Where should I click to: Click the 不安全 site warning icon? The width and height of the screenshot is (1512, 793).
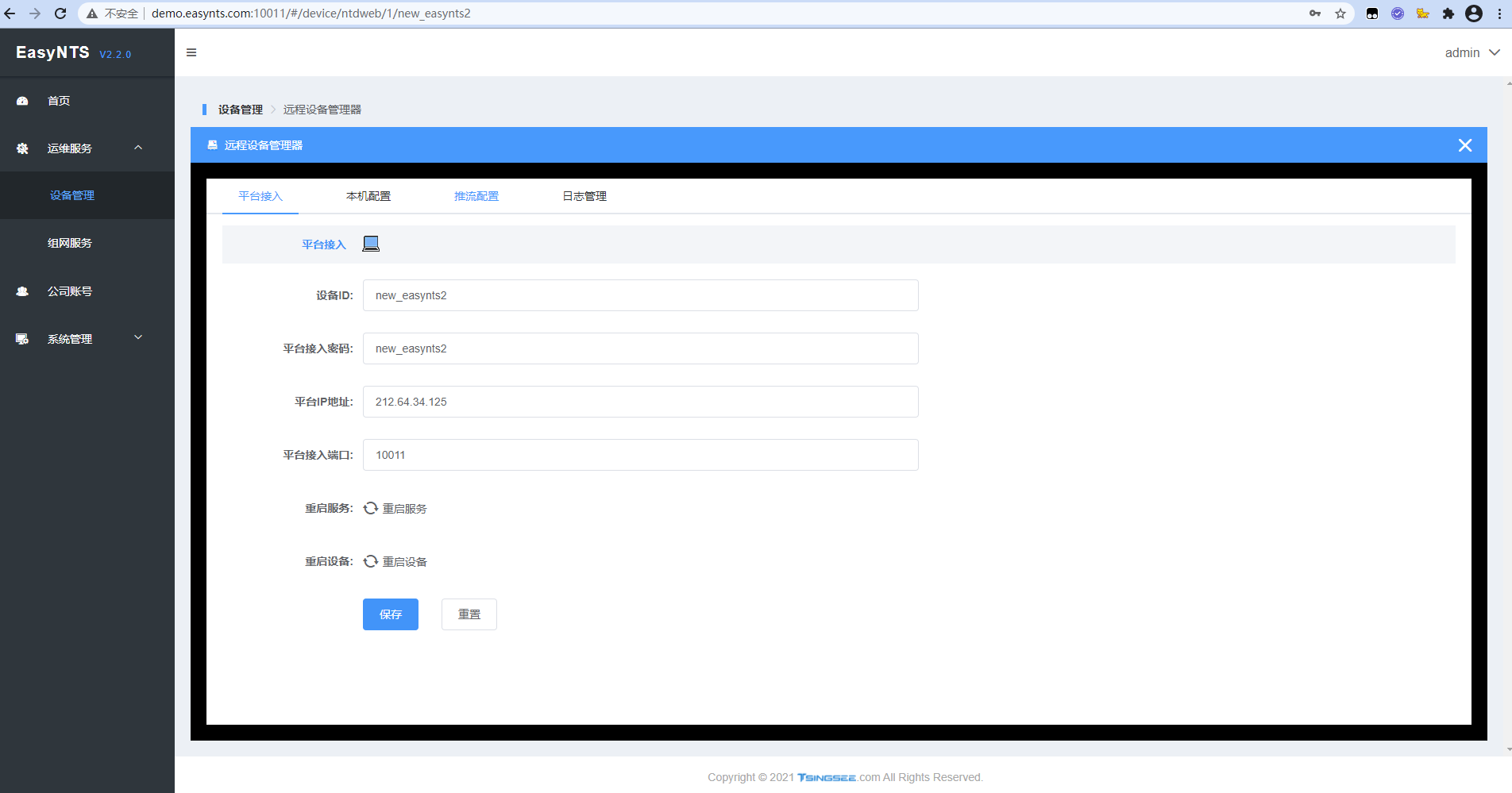(92, 13)
